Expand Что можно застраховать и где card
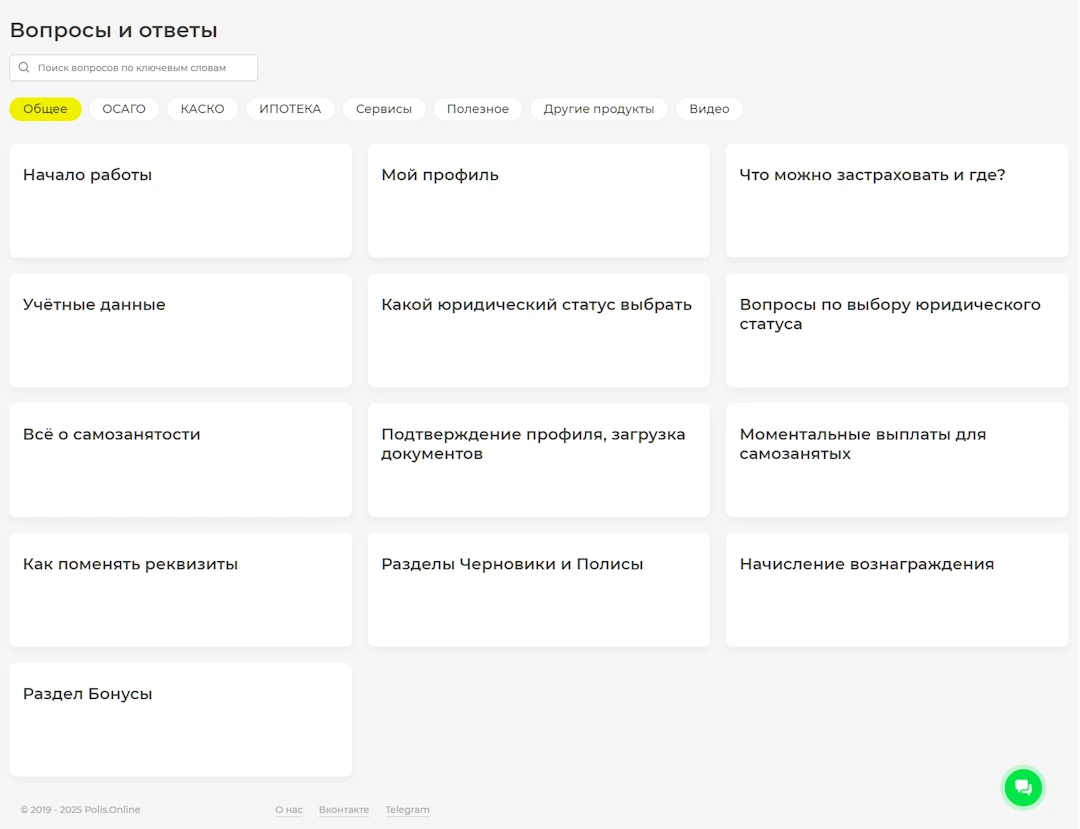Screen dimensions: 1080x829 tap(896, 200)
